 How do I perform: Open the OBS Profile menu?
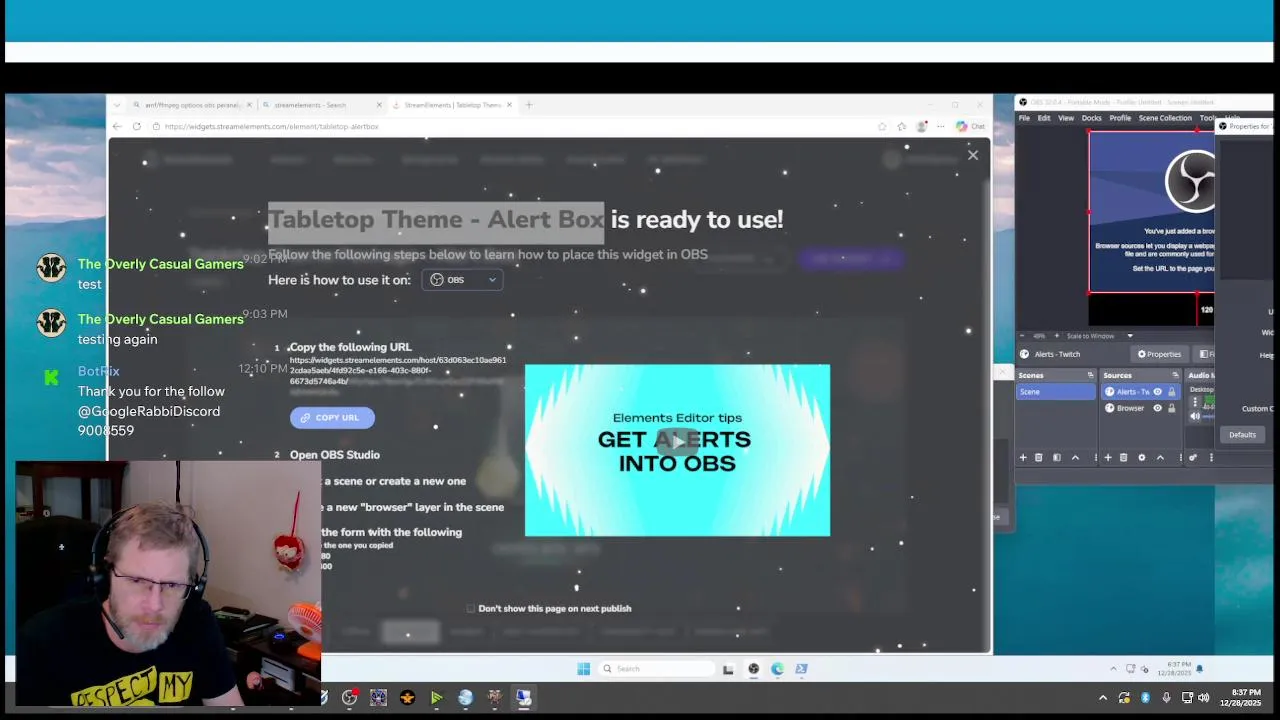tap(1120, 118)
